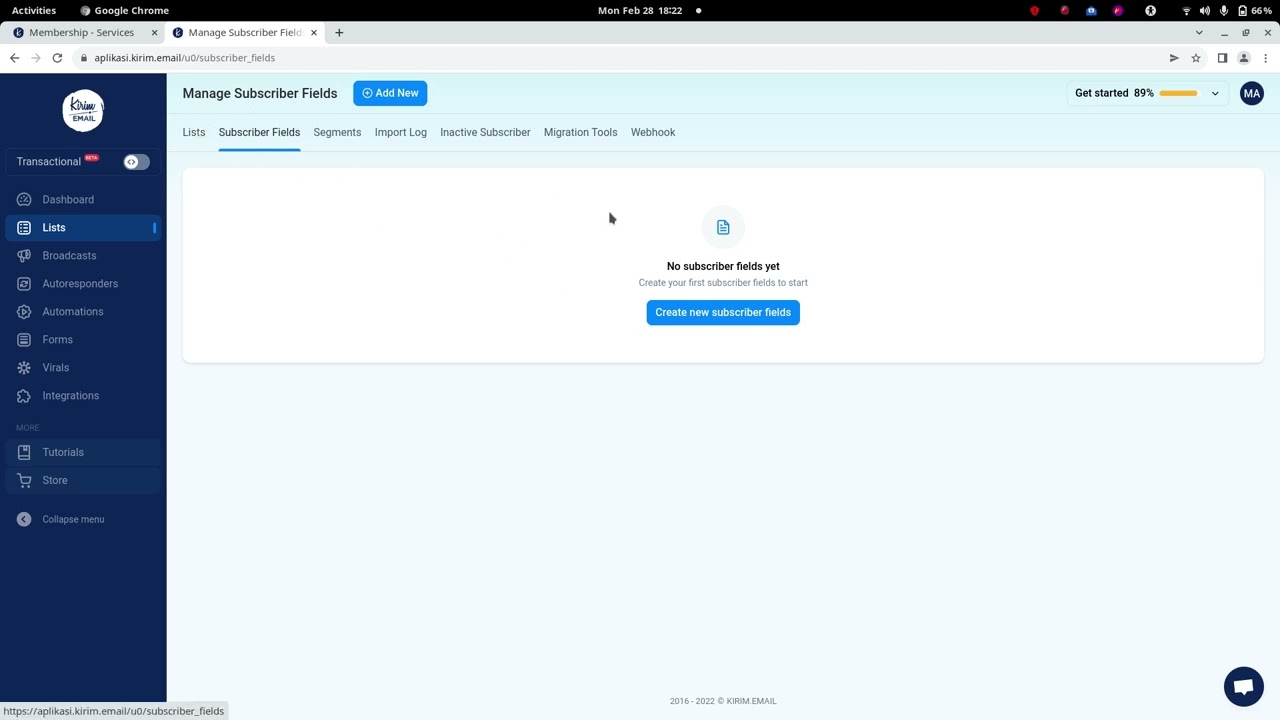
Task: Open Dashboard from the sidebar
Action: [x=68, y=200]
